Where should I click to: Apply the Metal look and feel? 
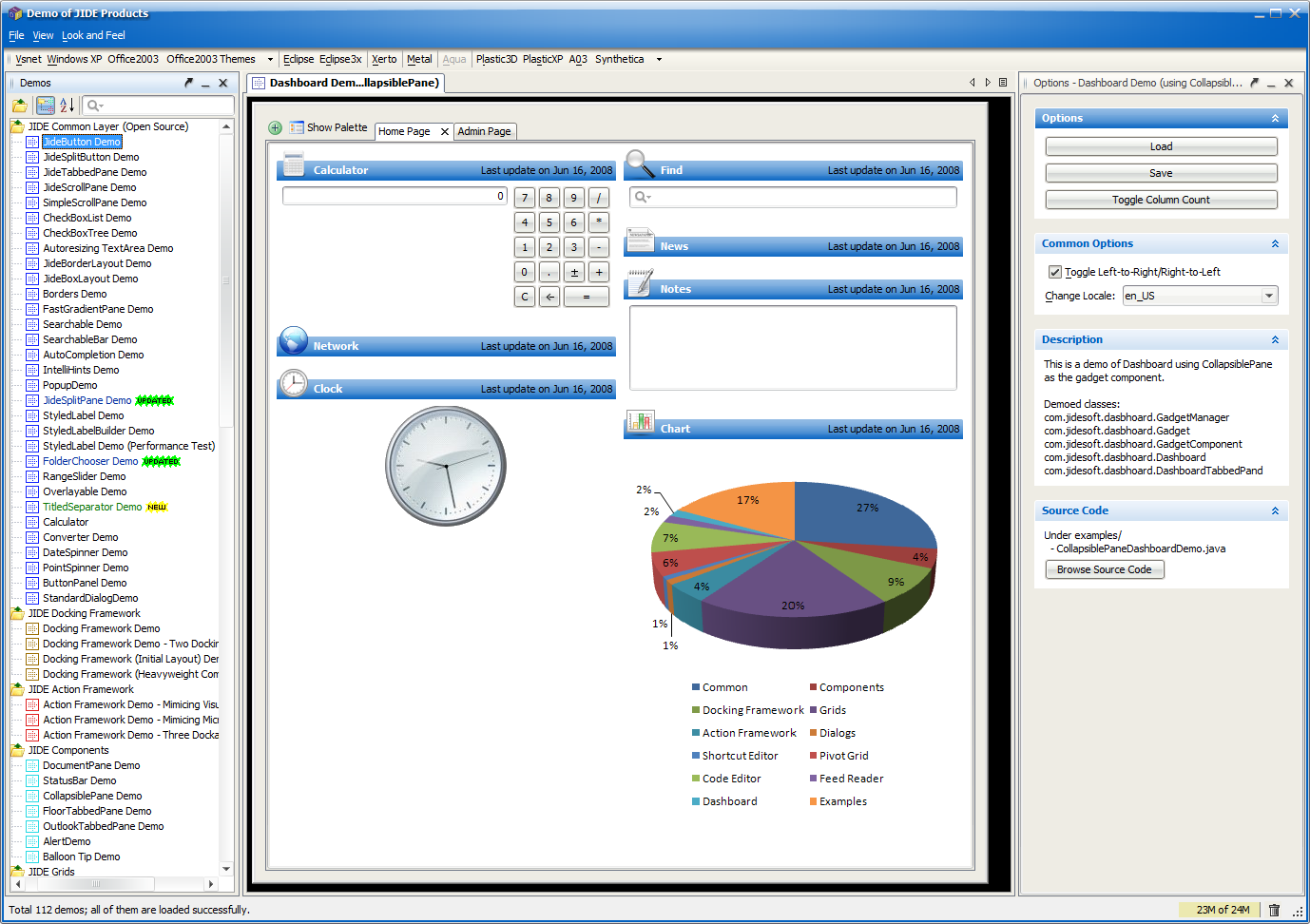click(x=419, y=59)
